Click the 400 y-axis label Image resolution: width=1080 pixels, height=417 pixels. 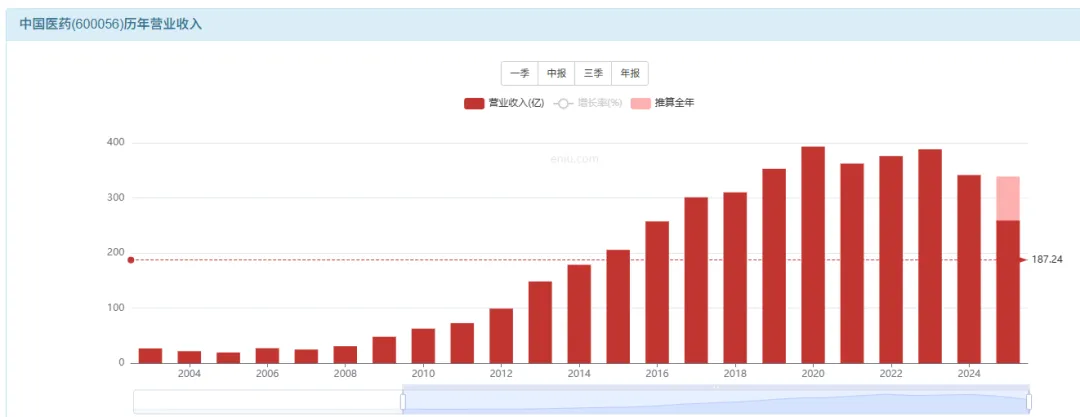coord(116,143)
